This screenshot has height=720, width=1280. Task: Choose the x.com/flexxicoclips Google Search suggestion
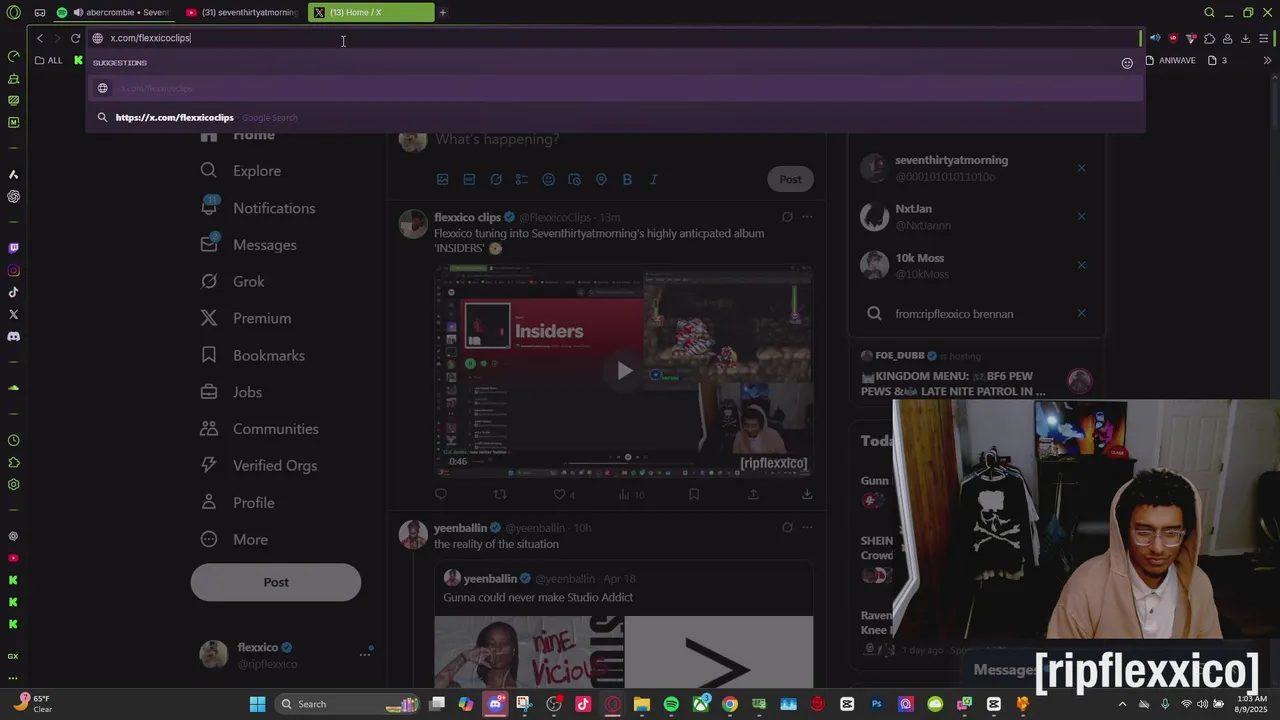615,117
